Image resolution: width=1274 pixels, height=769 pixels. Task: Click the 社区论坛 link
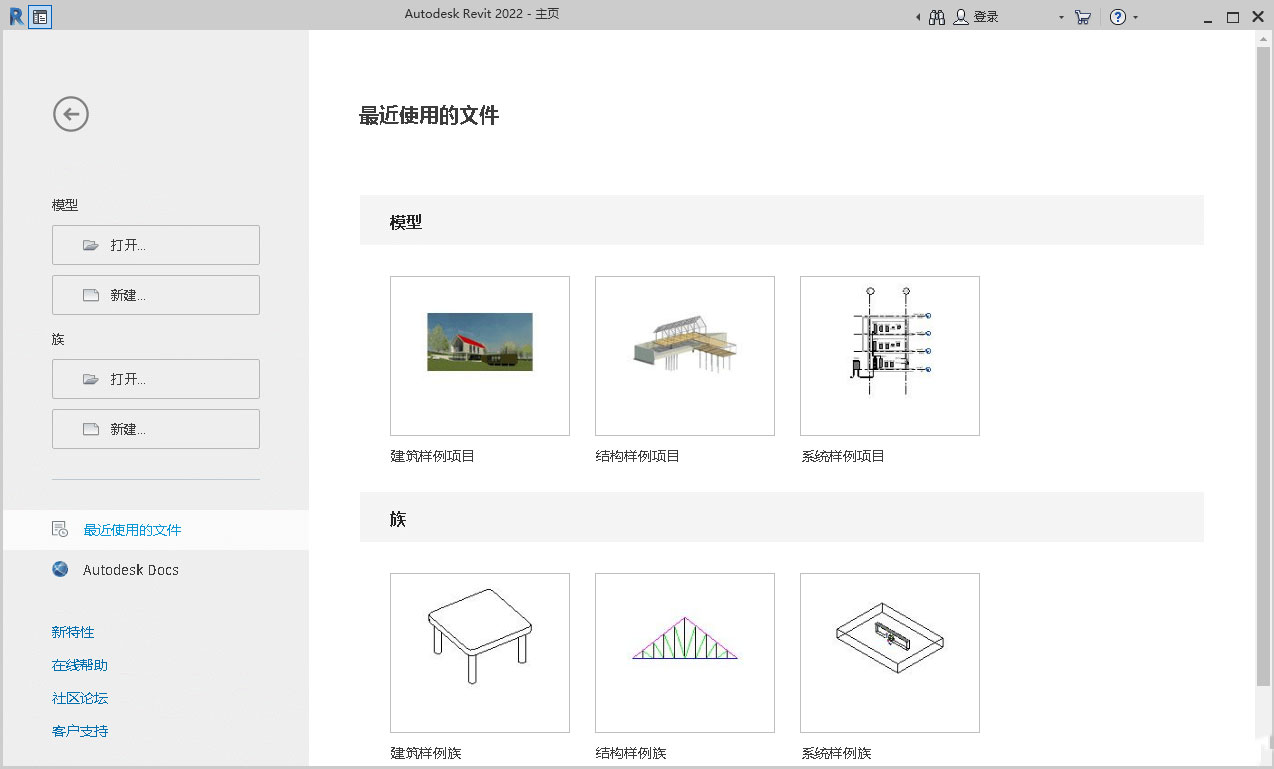pyautogui.click(x=78, y=698)
